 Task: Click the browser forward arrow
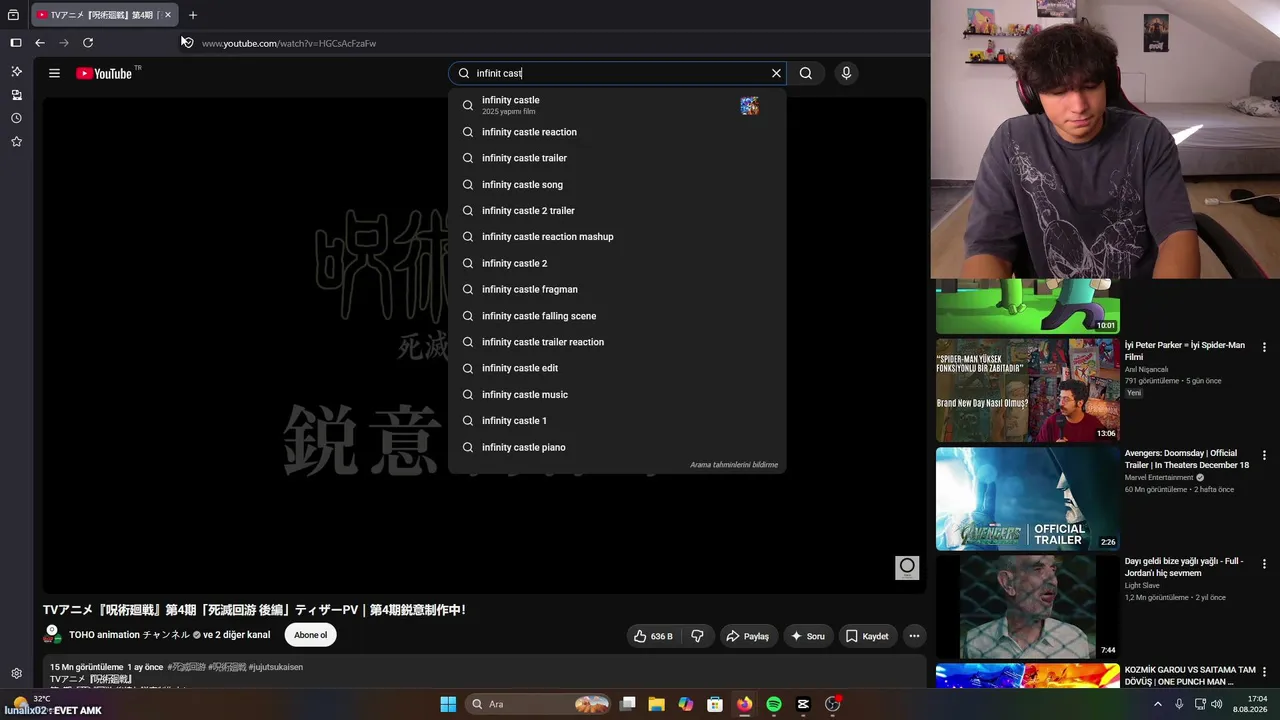pyautogui.click(x=64, y=43)
